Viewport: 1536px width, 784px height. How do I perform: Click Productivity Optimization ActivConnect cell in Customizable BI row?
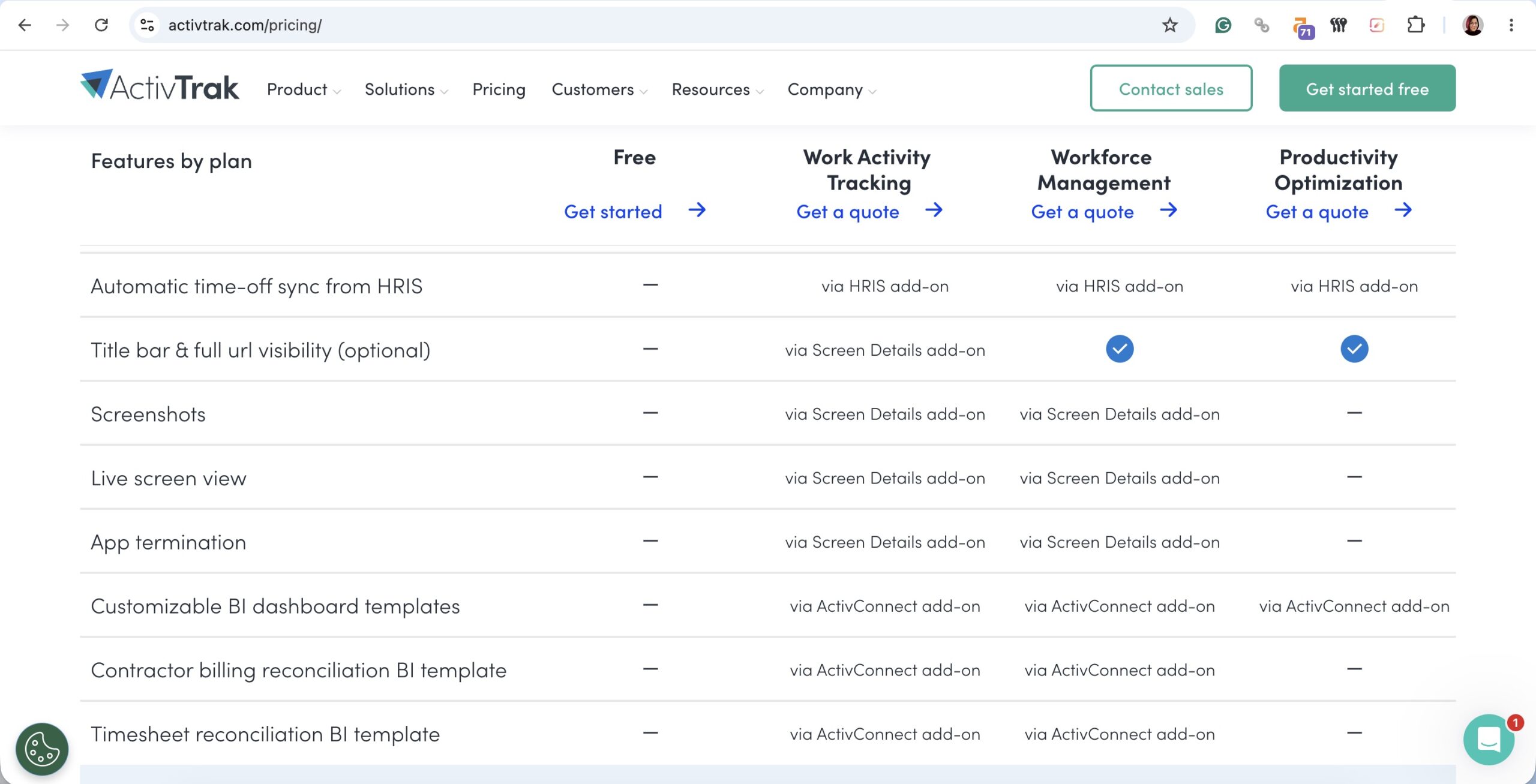click(x=1354, y=606)
